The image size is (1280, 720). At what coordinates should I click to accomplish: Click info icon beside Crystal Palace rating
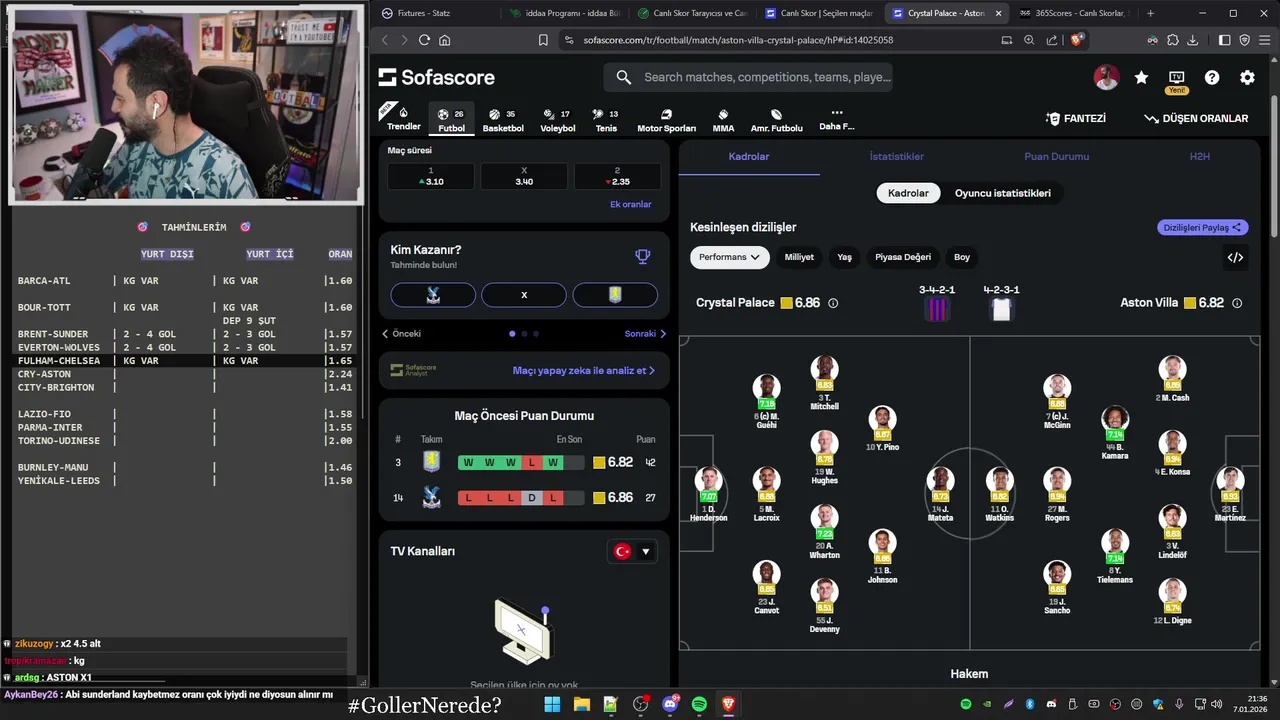click(x=833, y=303)
